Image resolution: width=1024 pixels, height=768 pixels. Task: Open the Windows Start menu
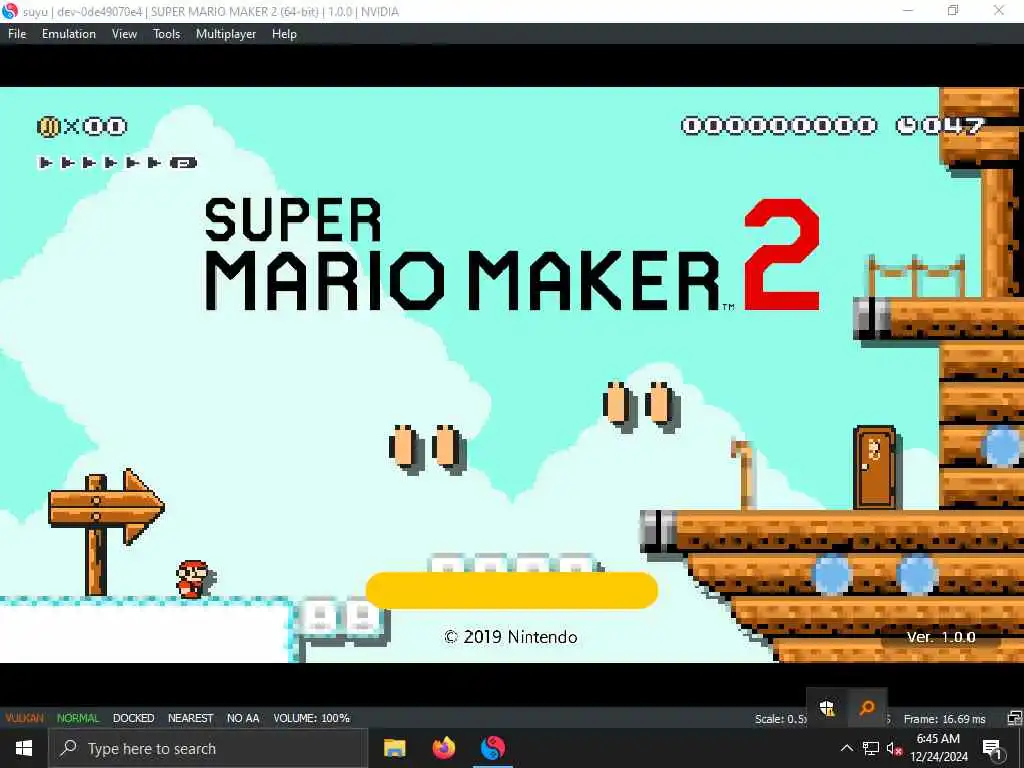tap(24, 748)
